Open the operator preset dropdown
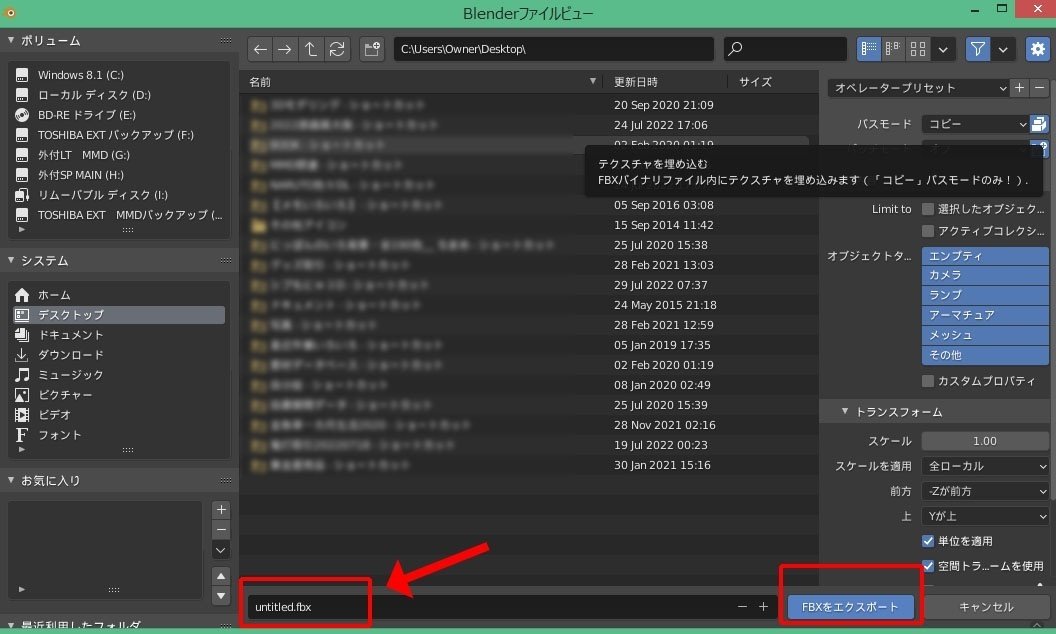This screenshot has height=634, width=1056. [x=919, y=88]
